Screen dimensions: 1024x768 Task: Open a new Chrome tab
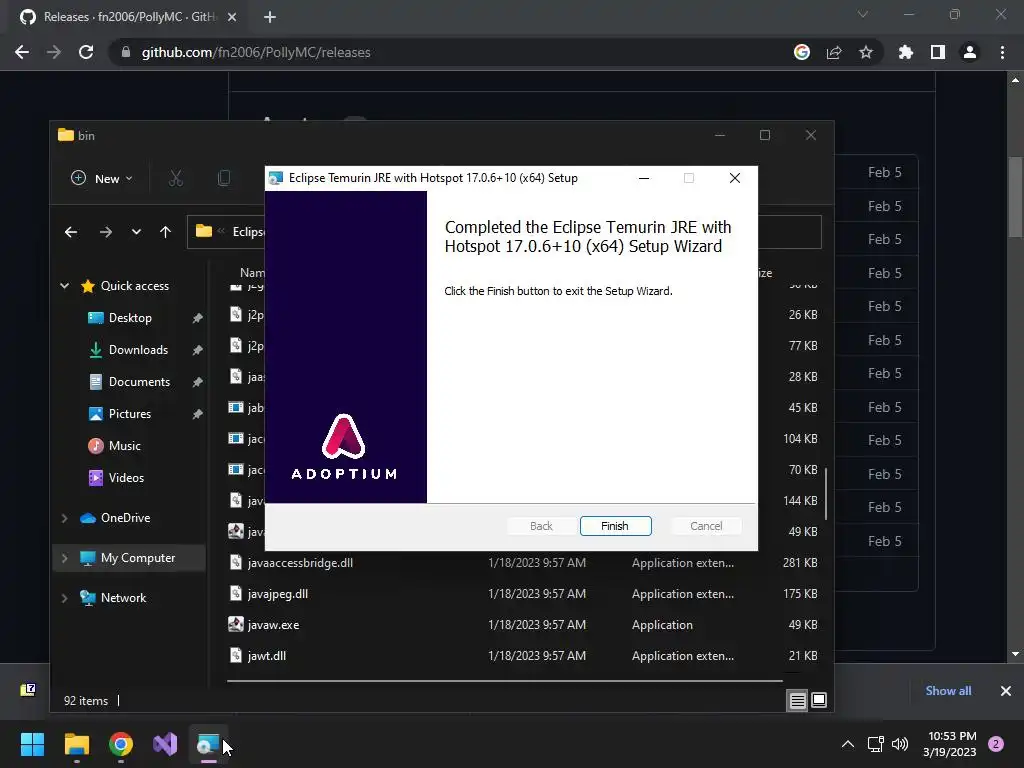click(x=270, y=17)
